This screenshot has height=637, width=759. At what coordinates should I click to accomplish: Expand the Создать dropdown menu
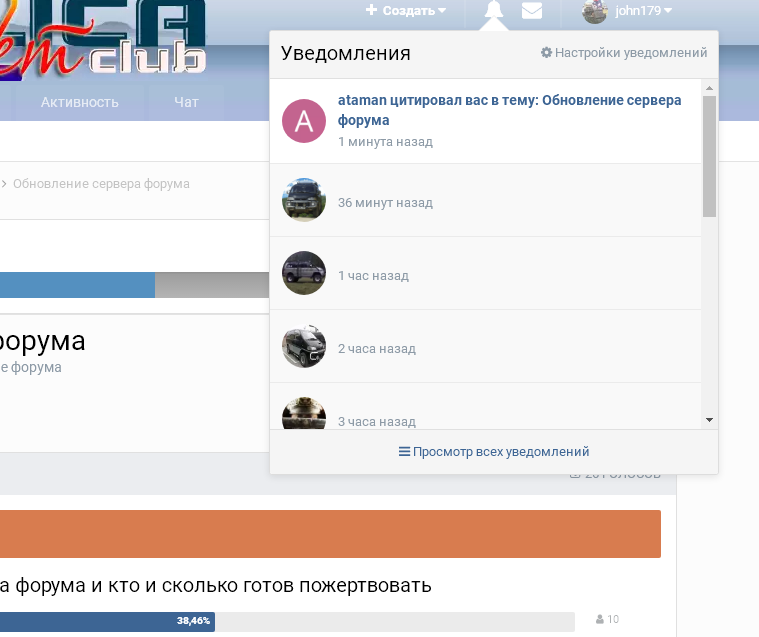(406, 11)
